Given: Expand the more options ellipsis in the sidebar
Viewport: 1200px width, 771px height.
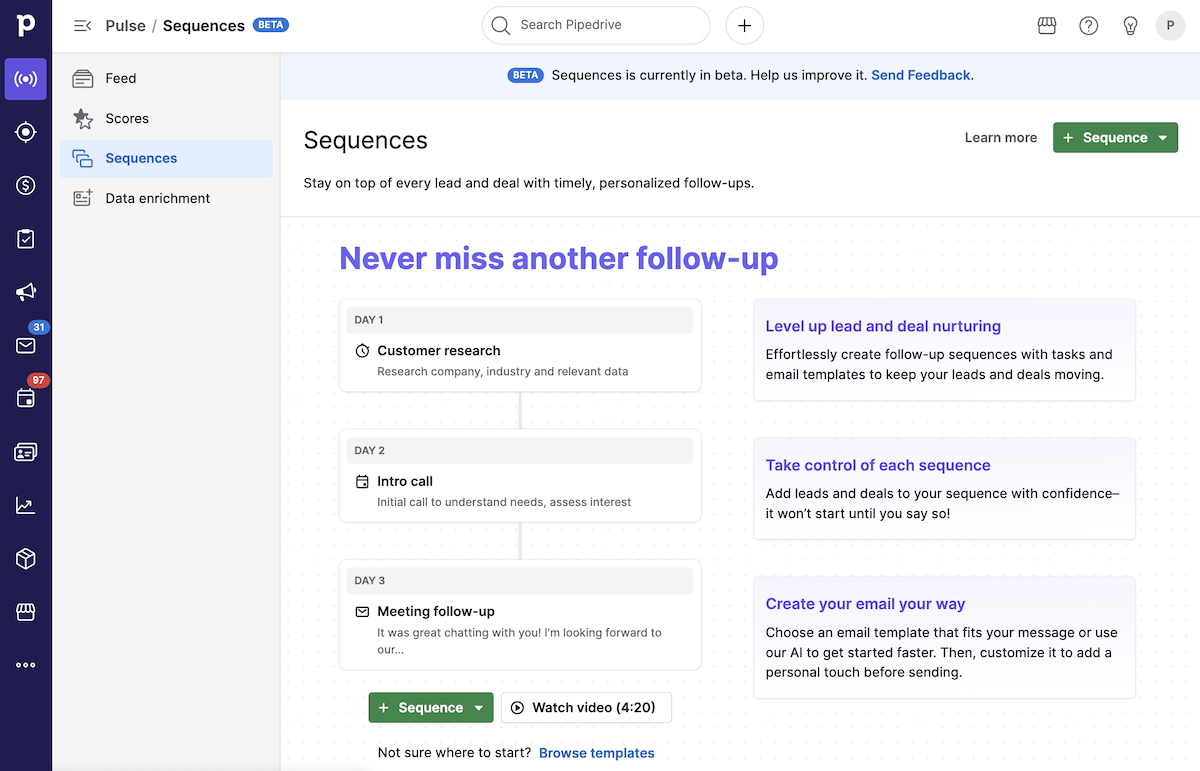Looking at the screenshot, I should (26, 664).
